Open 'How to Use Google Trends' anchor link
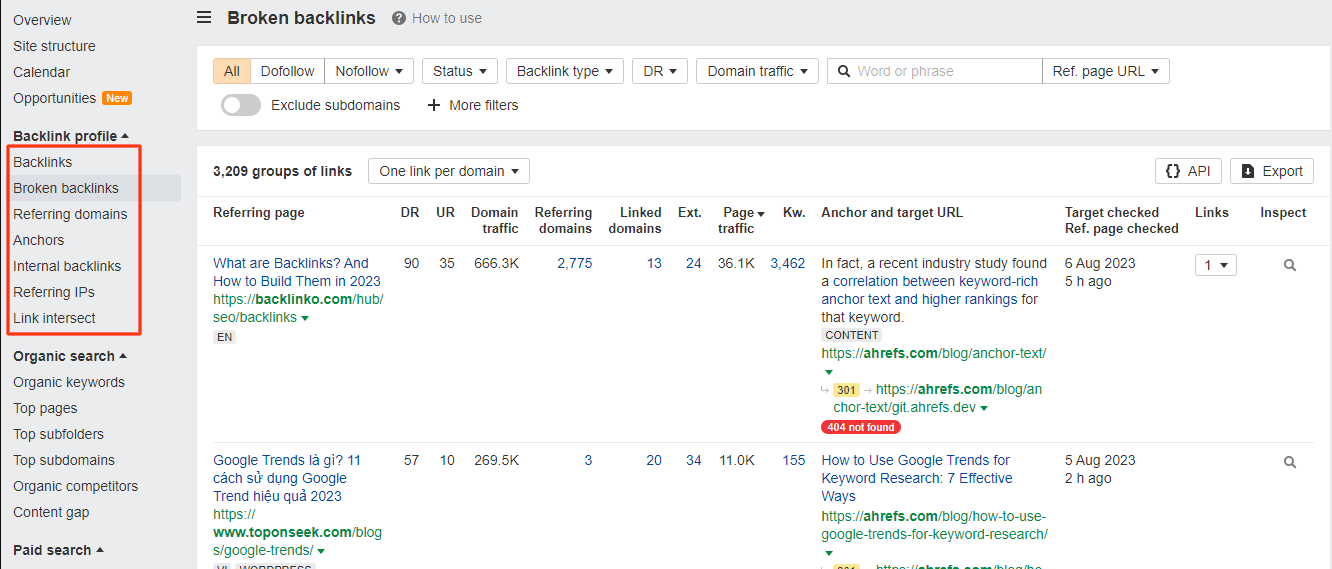This screenshot has width=1332, height=569. click(x=917, y=478)
